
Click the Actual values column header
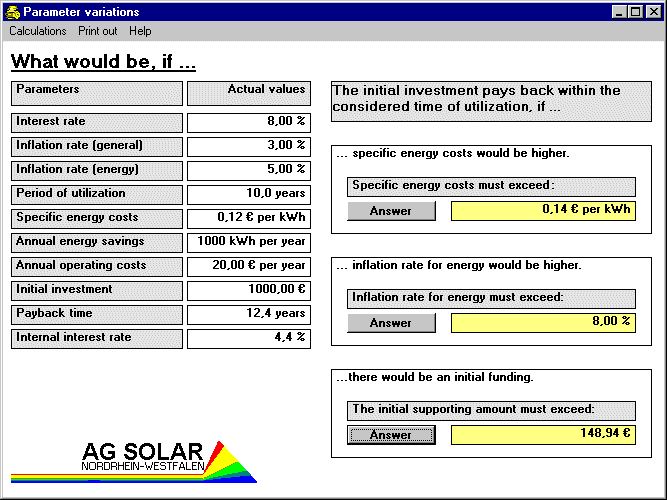249,93
